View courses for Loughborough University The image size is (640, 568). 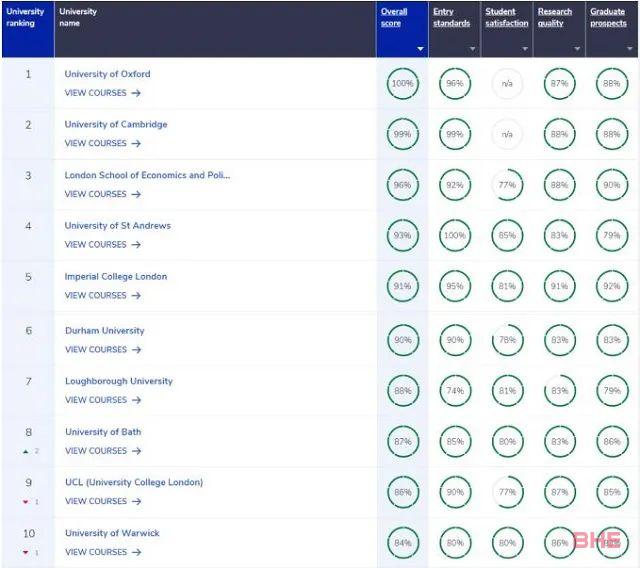(103, 400)
